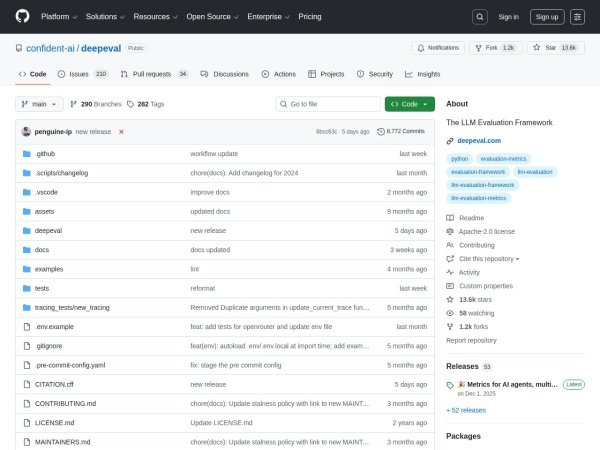Image resolution: width=600 pixels, height=450 pixels.
Task: Open the .pre-commit-config.yaml file
Action: 70,365
